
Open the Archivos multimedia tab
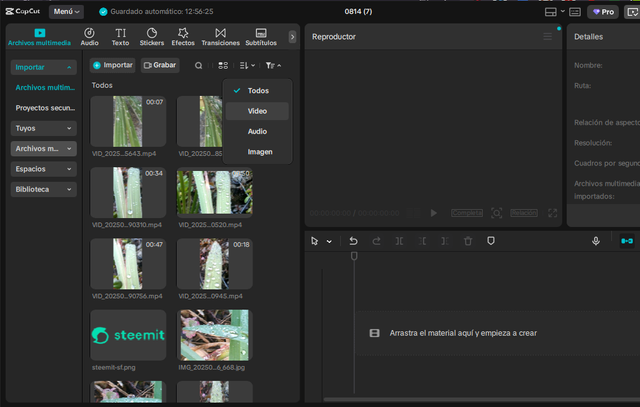click(x=39, y=37)
